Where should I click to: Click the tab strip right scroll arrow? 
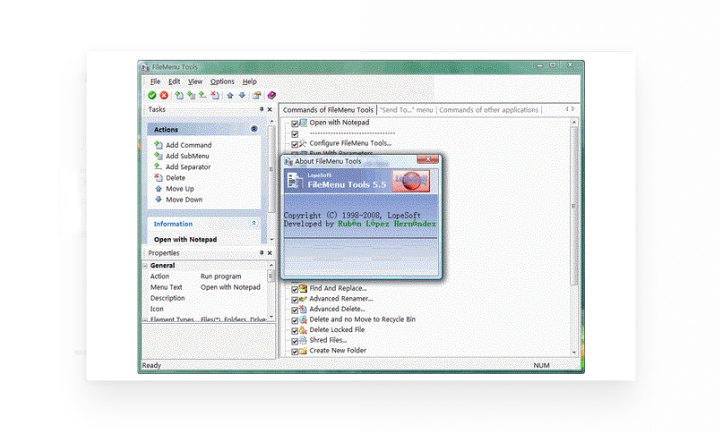click(x=573, y=109)
